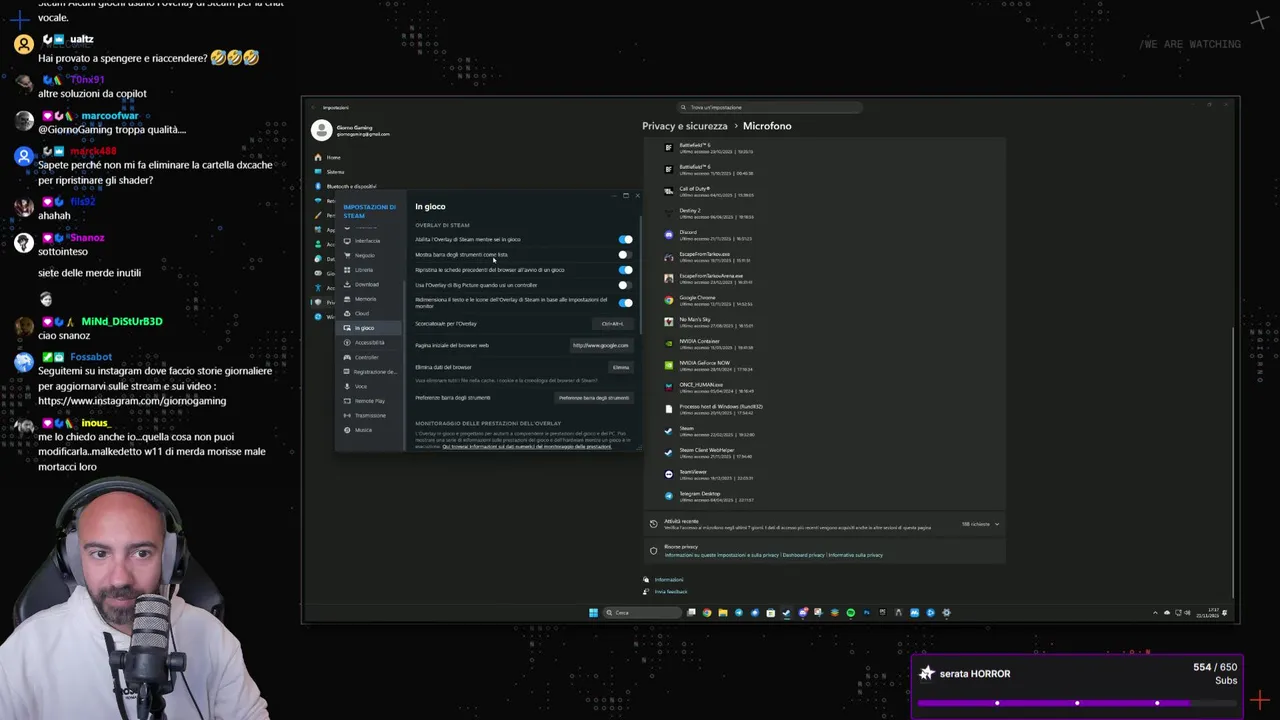Click Bluetooth e dispositivi in Settings sidebar
Image resolution: width=1280 pixels, height=720 pixels.
[x=351, y=186]
